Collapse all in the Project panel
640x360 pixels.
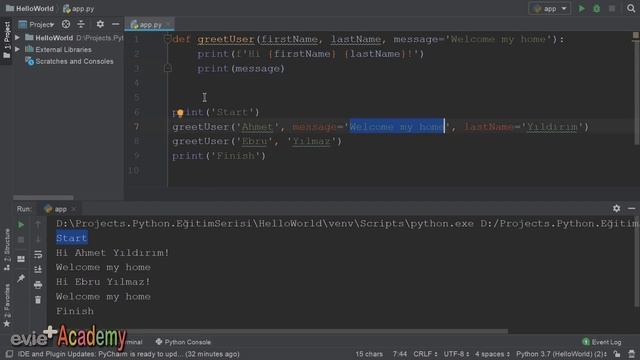point(81,24)
